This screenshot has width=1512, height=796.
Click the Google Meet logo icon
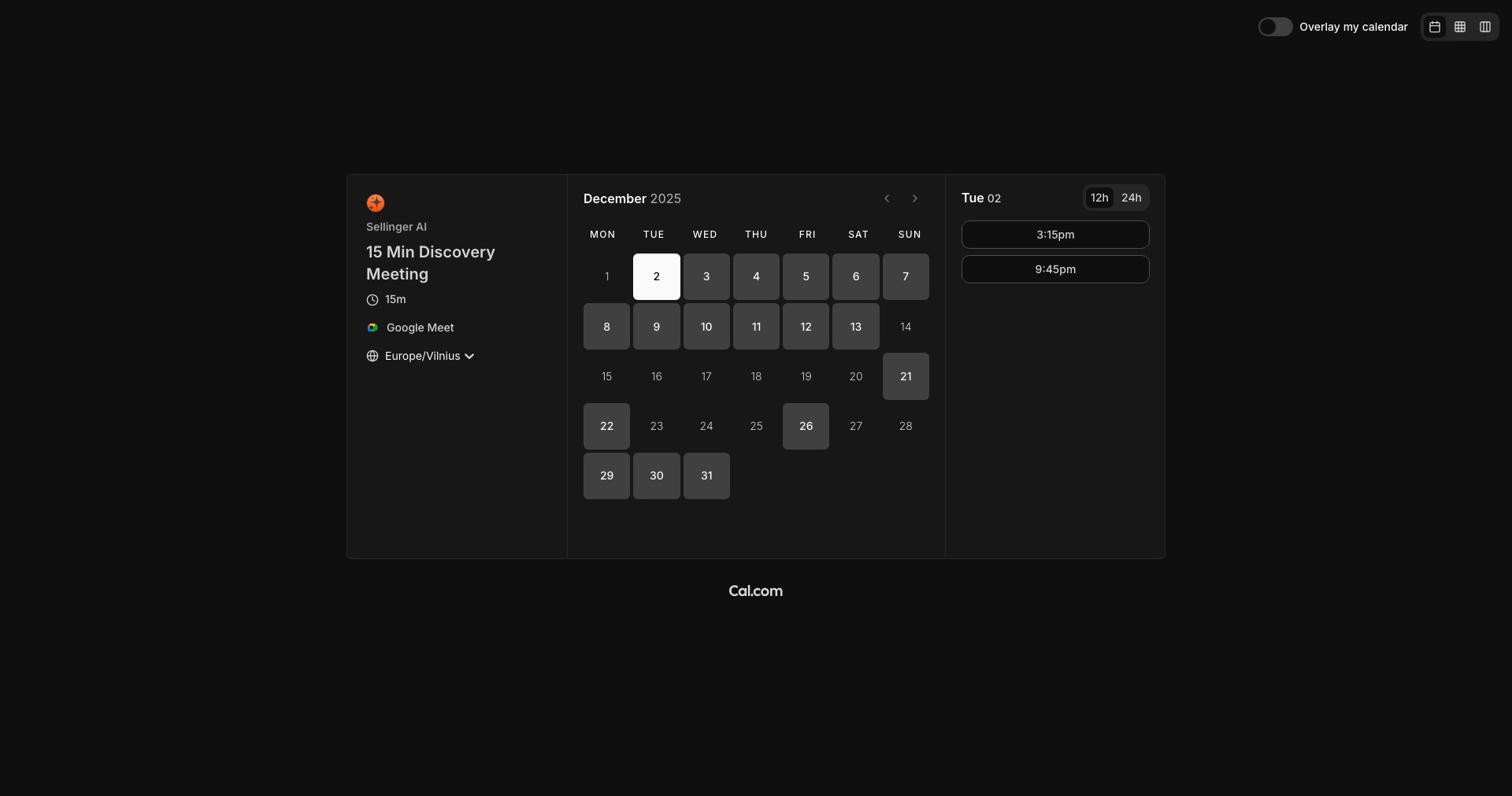(x=372, y=328)
